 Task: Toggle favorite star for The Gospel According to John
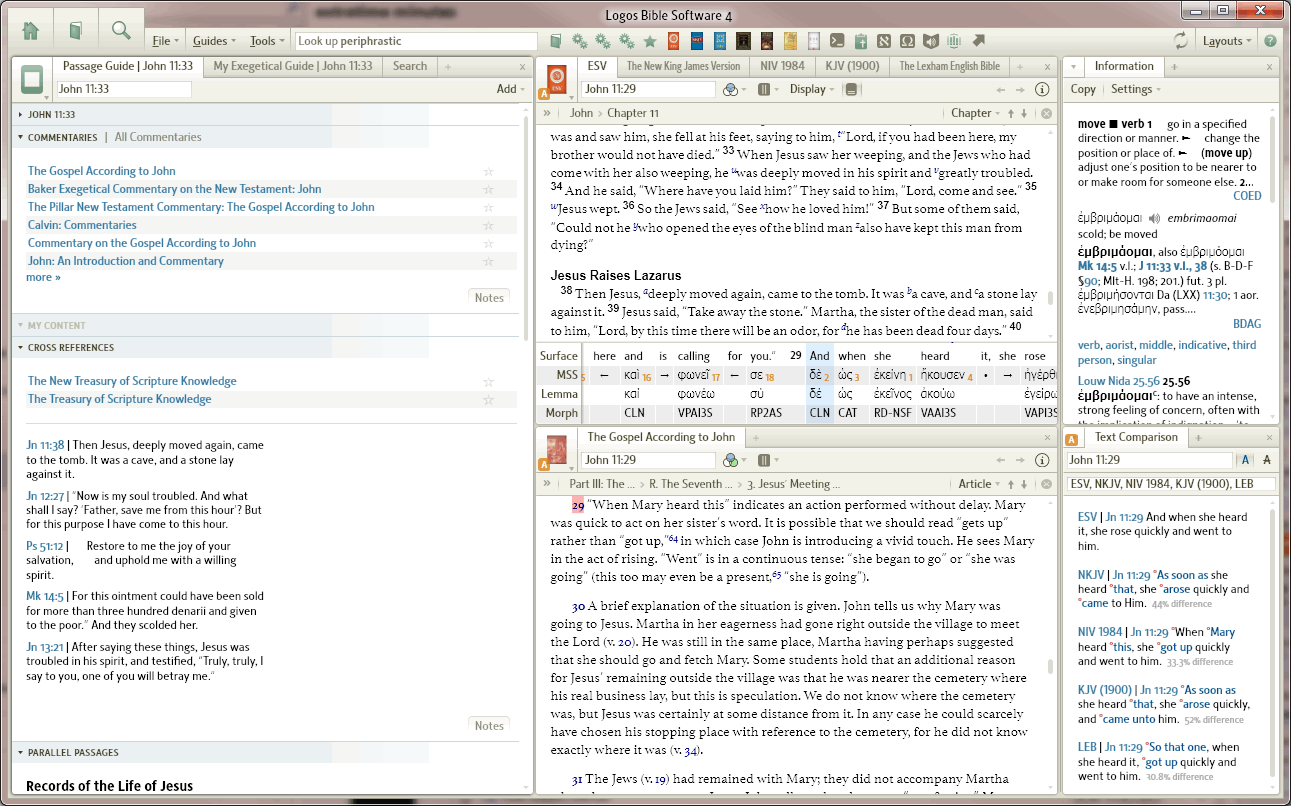click(489, 171)
